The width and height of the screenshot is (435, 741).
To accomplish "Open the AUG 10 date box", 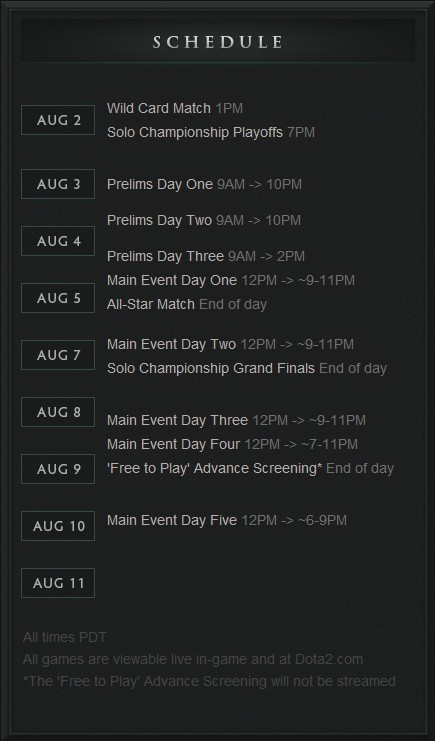I will point(58,526).
